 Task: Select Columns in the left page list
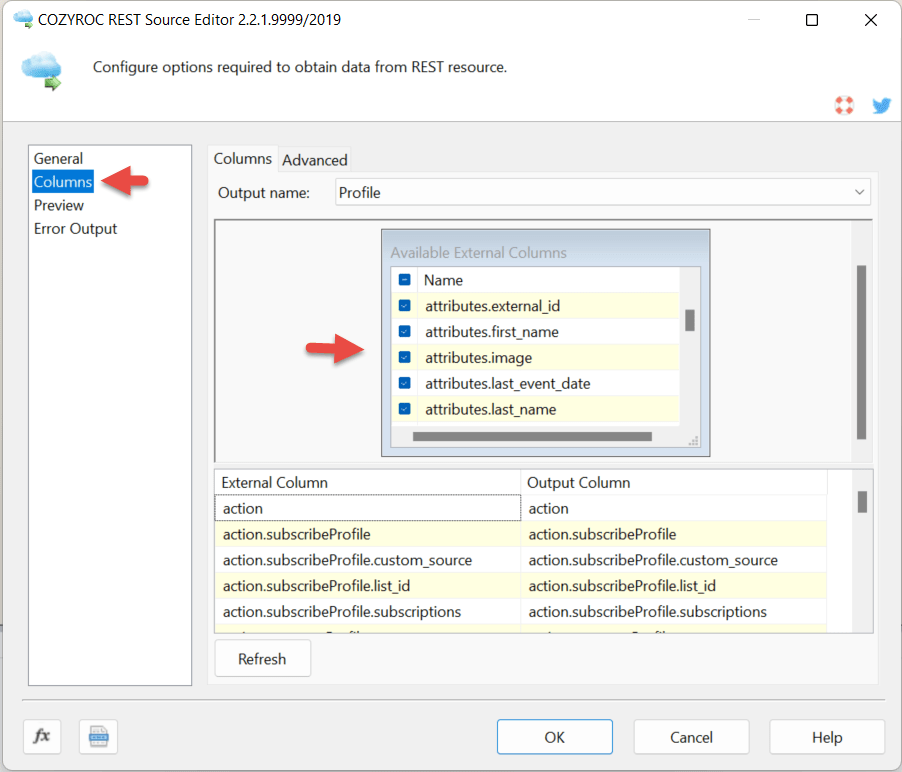pyautogui.click(x=63, y=182)
